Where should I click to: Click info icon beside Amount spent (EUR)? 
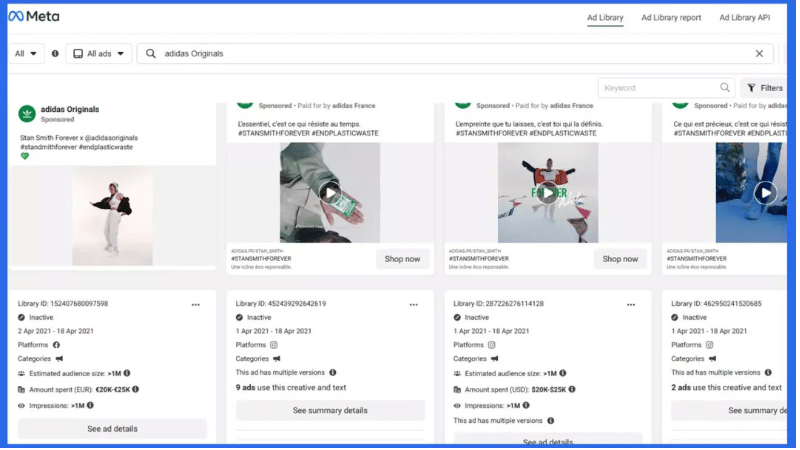(x=135, y=389)
